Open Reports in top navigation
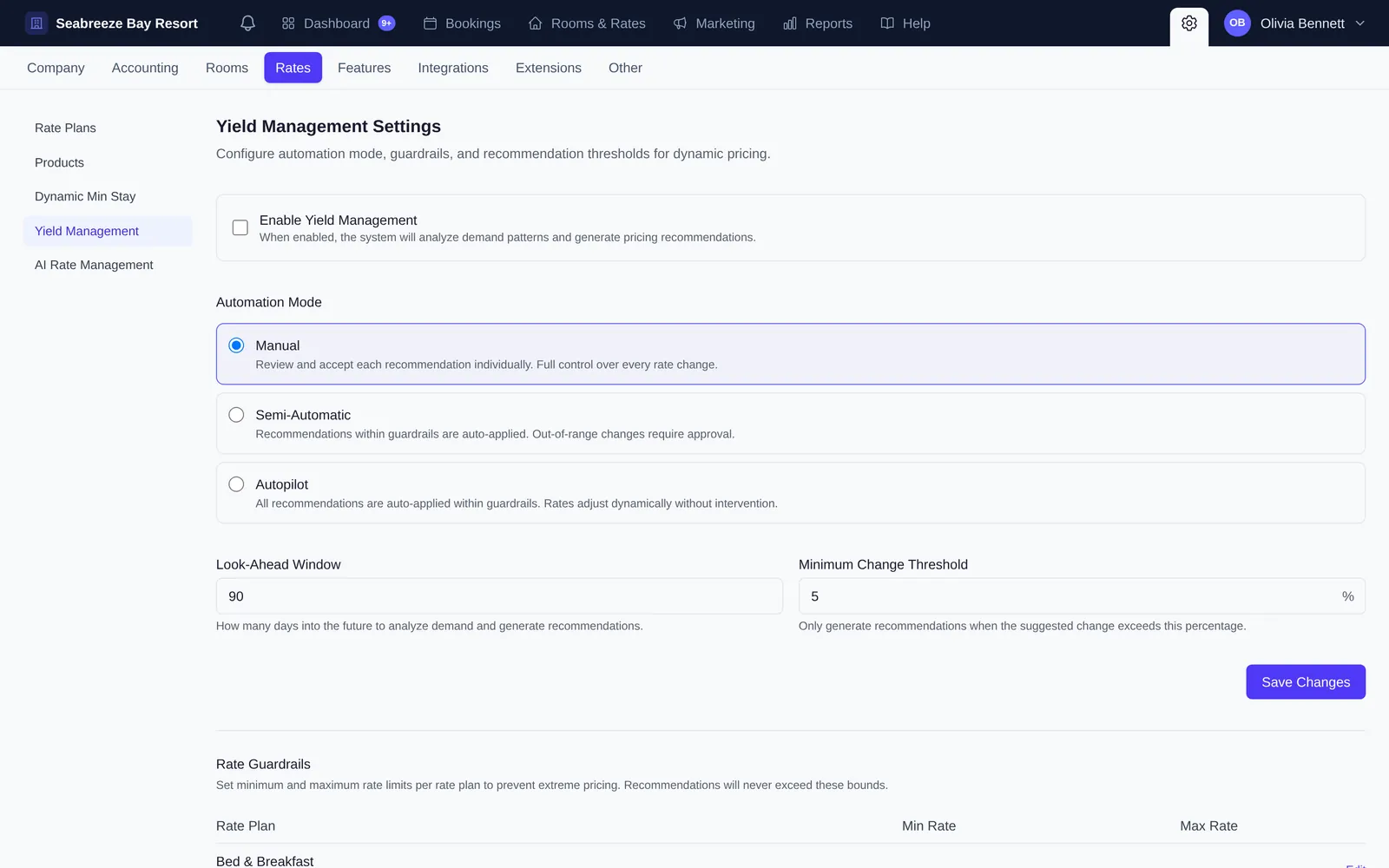 pyautogui.click(x=818, y=23)
